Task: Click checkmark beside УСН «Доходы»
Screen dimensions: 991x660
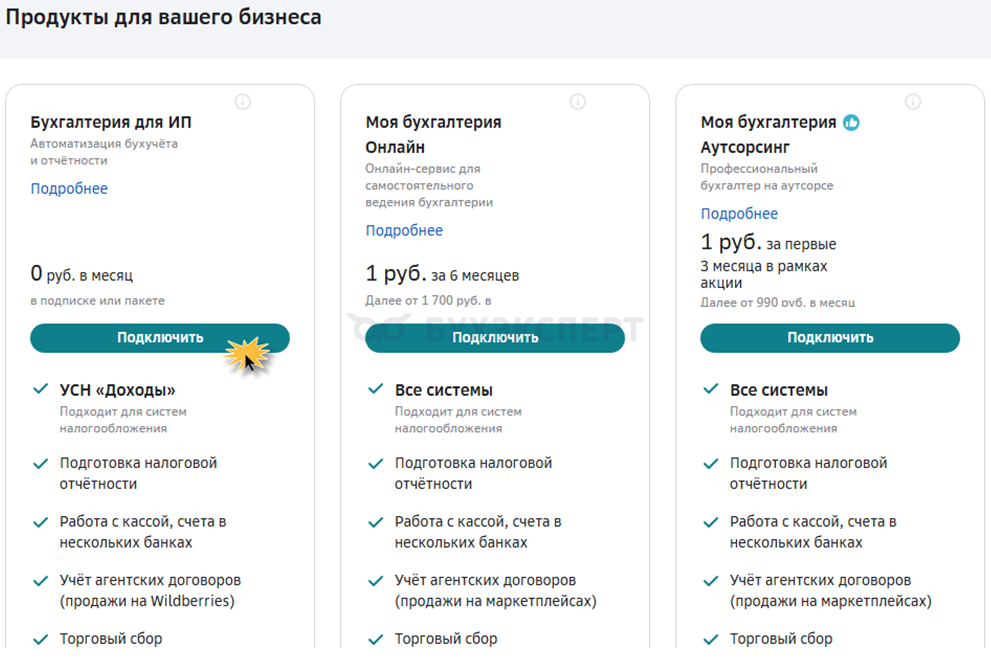Action: [41, 389]
